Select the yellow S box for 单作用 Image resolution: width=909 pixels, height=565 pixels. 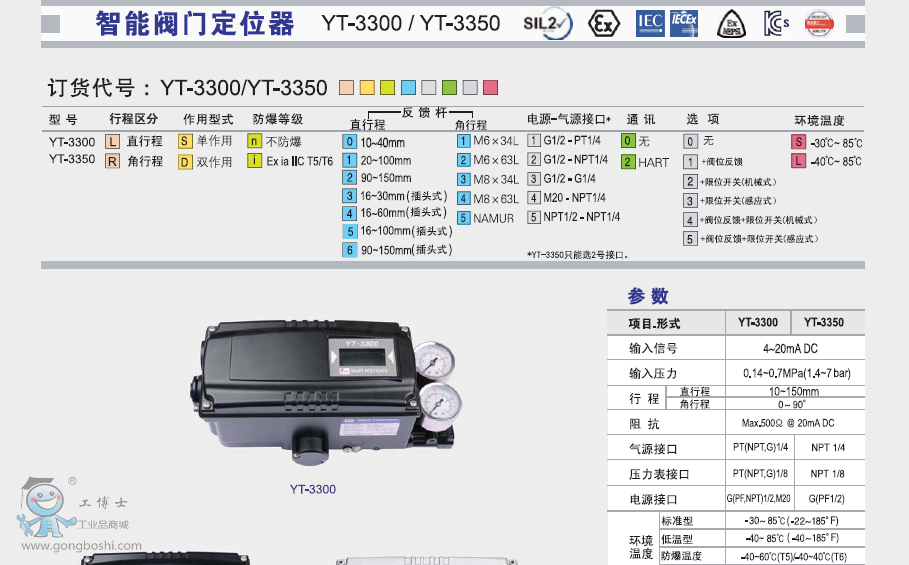click(185, 141)
